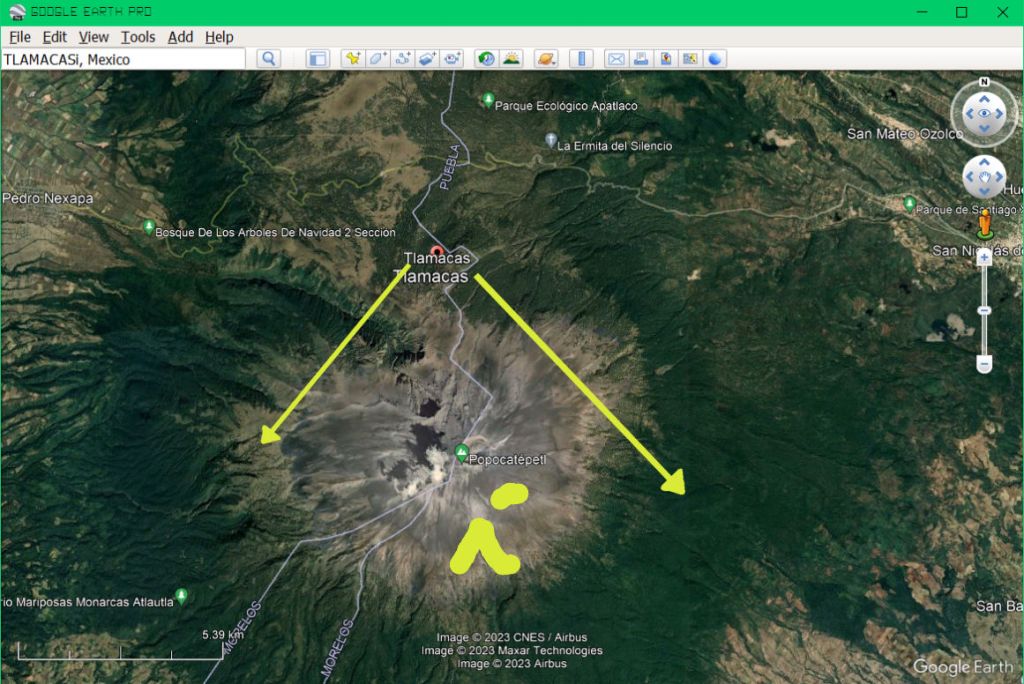The width and height of the screenshot is (1024, 684).
Task: View in Google Maps icon
Action: [x=691, y=59]
